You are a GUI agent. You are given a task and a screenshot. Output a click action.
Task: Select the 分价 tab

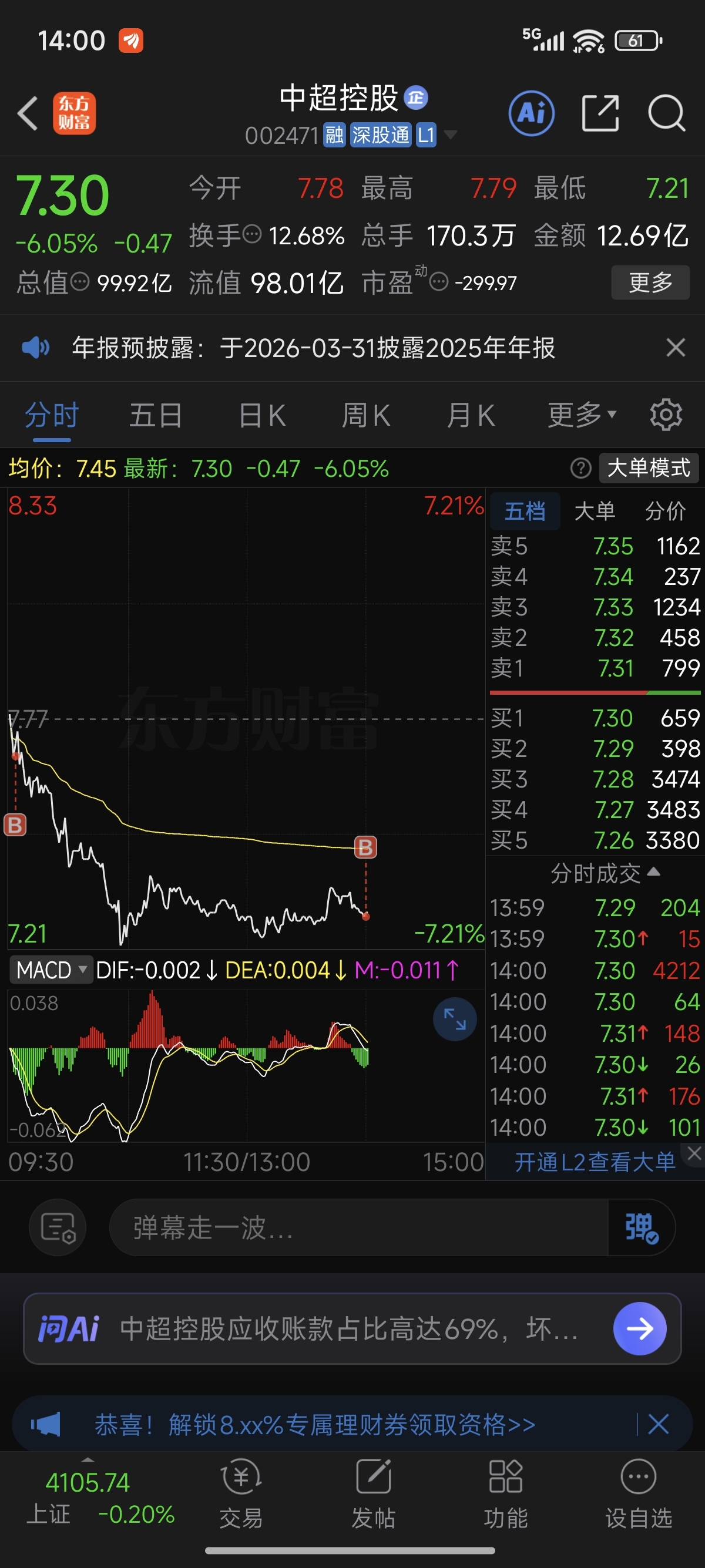666,511
